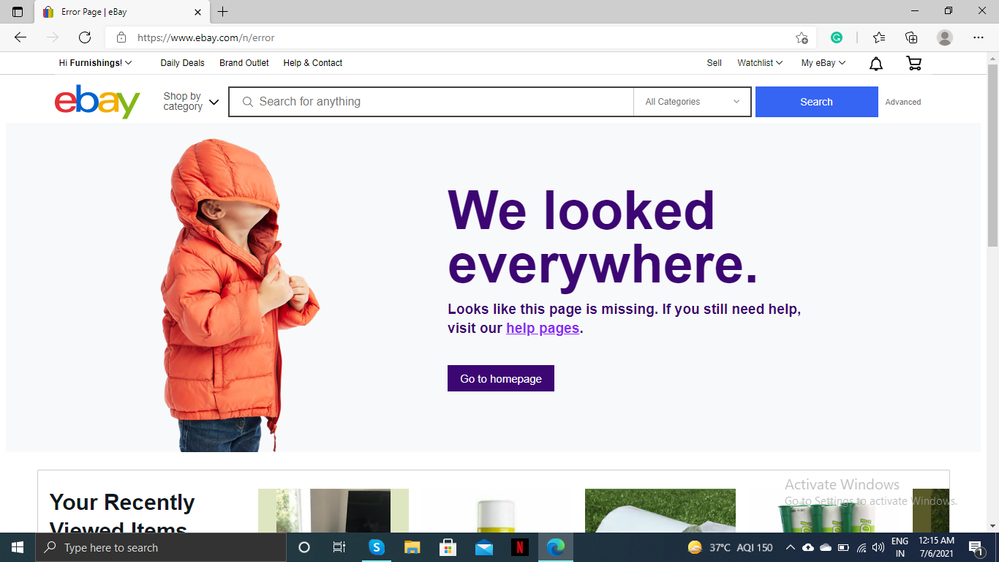
Task: Open the white bottle recently viewed thumbnail
Action: point(496,515)
